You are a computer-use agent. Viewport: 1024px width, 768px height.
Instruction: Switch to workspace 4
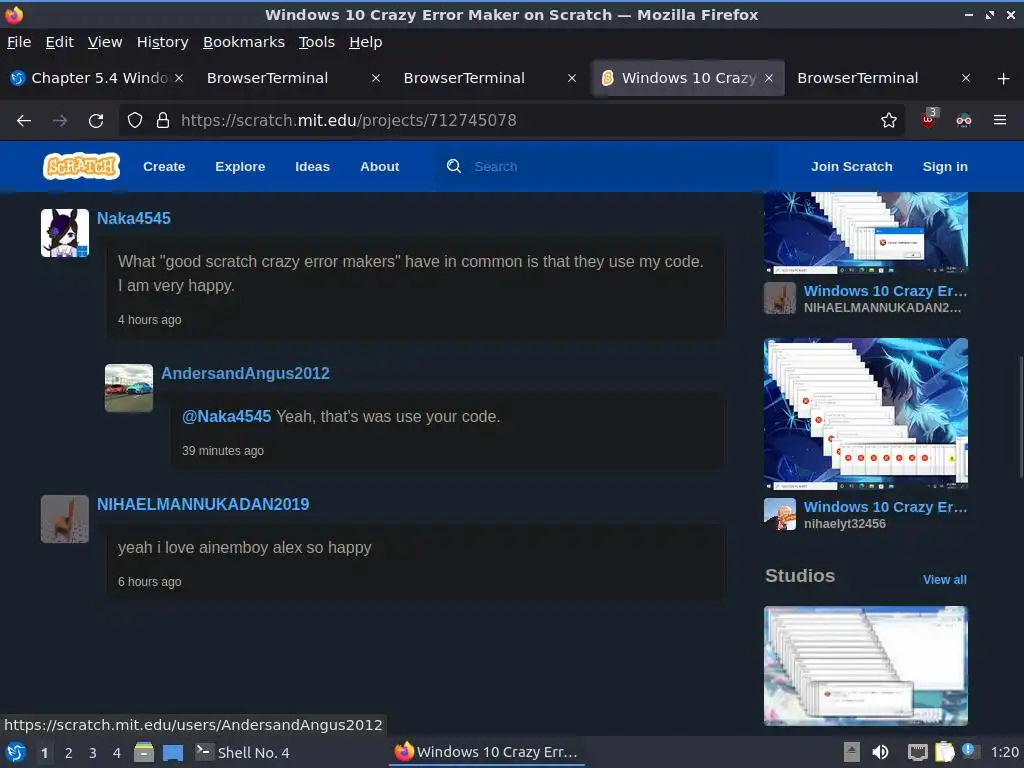click(117, 753)
